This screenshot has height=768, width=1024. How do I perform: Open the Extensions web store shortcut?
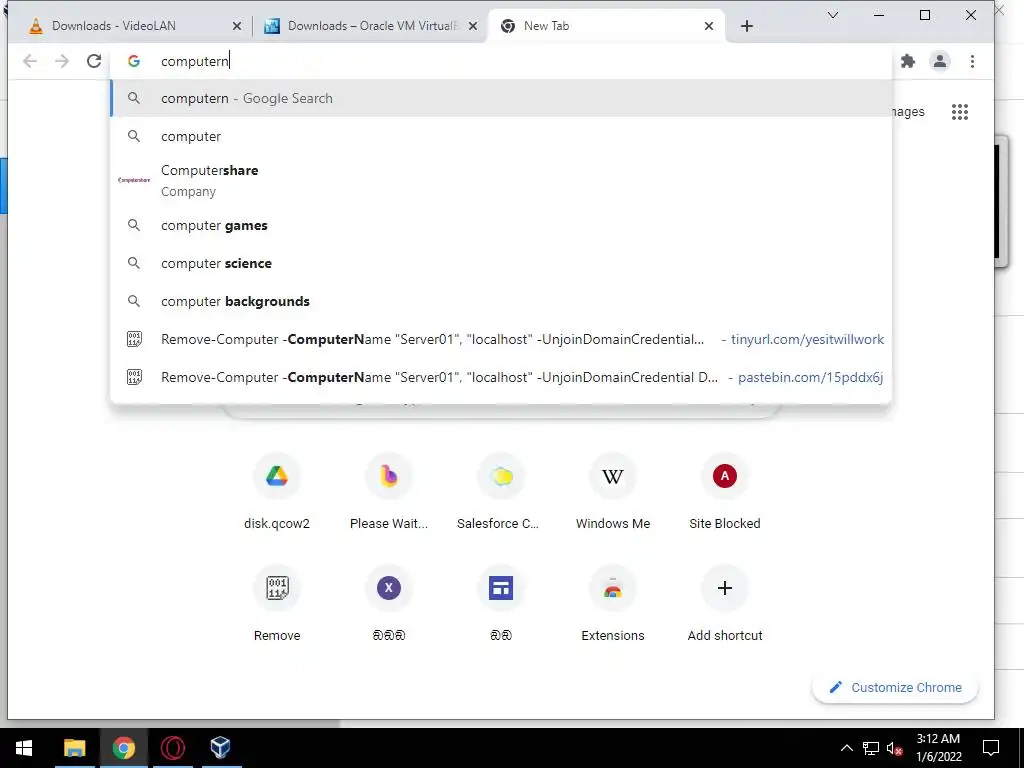point(613,603)
